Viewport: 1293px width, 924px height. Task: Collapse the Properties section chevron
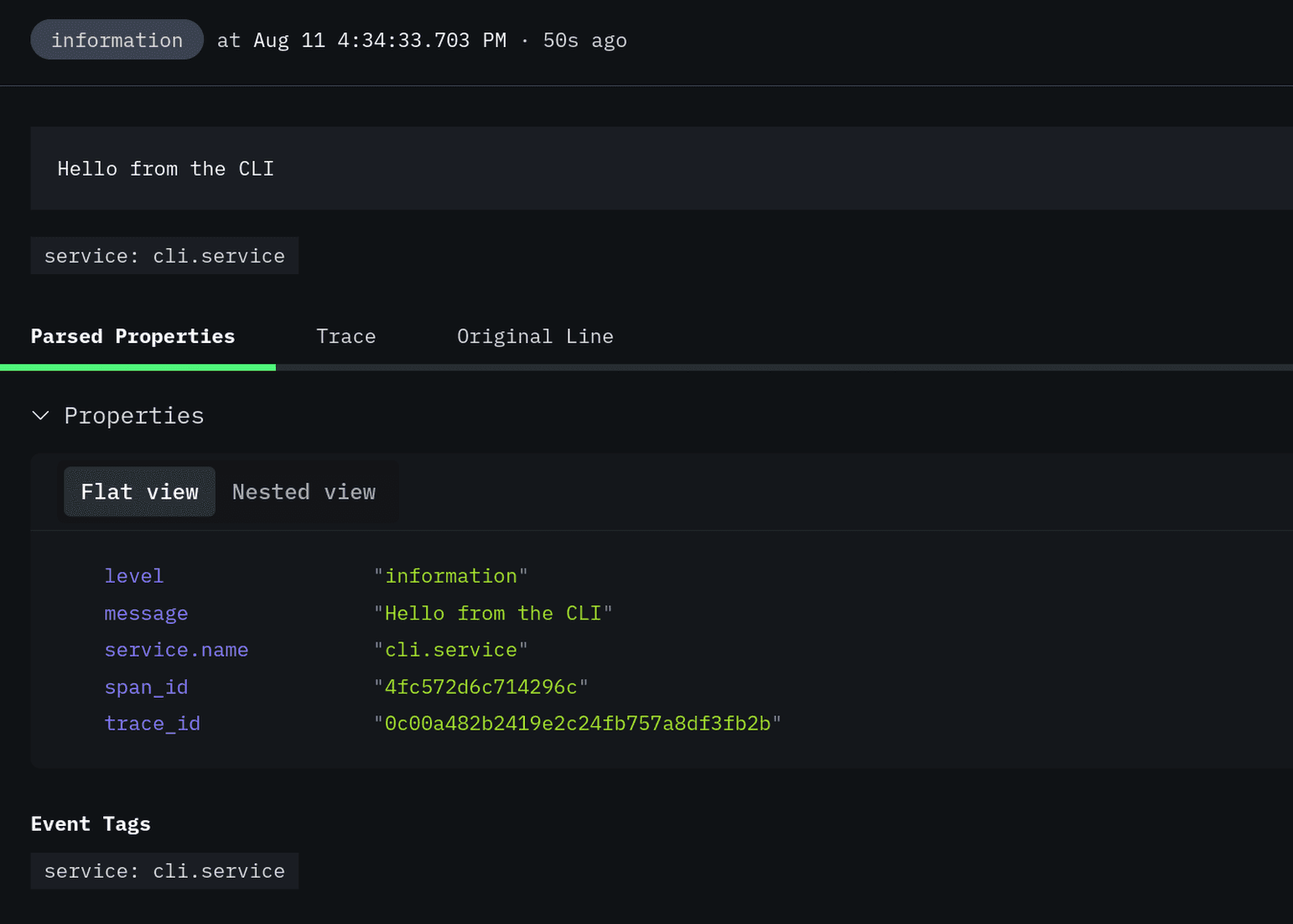click(x=40, y=416)
